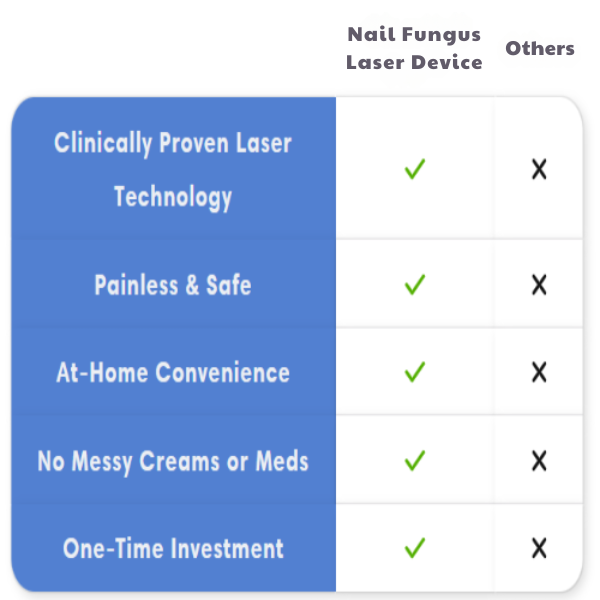The width and height of the screenshot is (600, 600).
Task: Click the At-Home Convenience feature label
Action: point(173,373)
